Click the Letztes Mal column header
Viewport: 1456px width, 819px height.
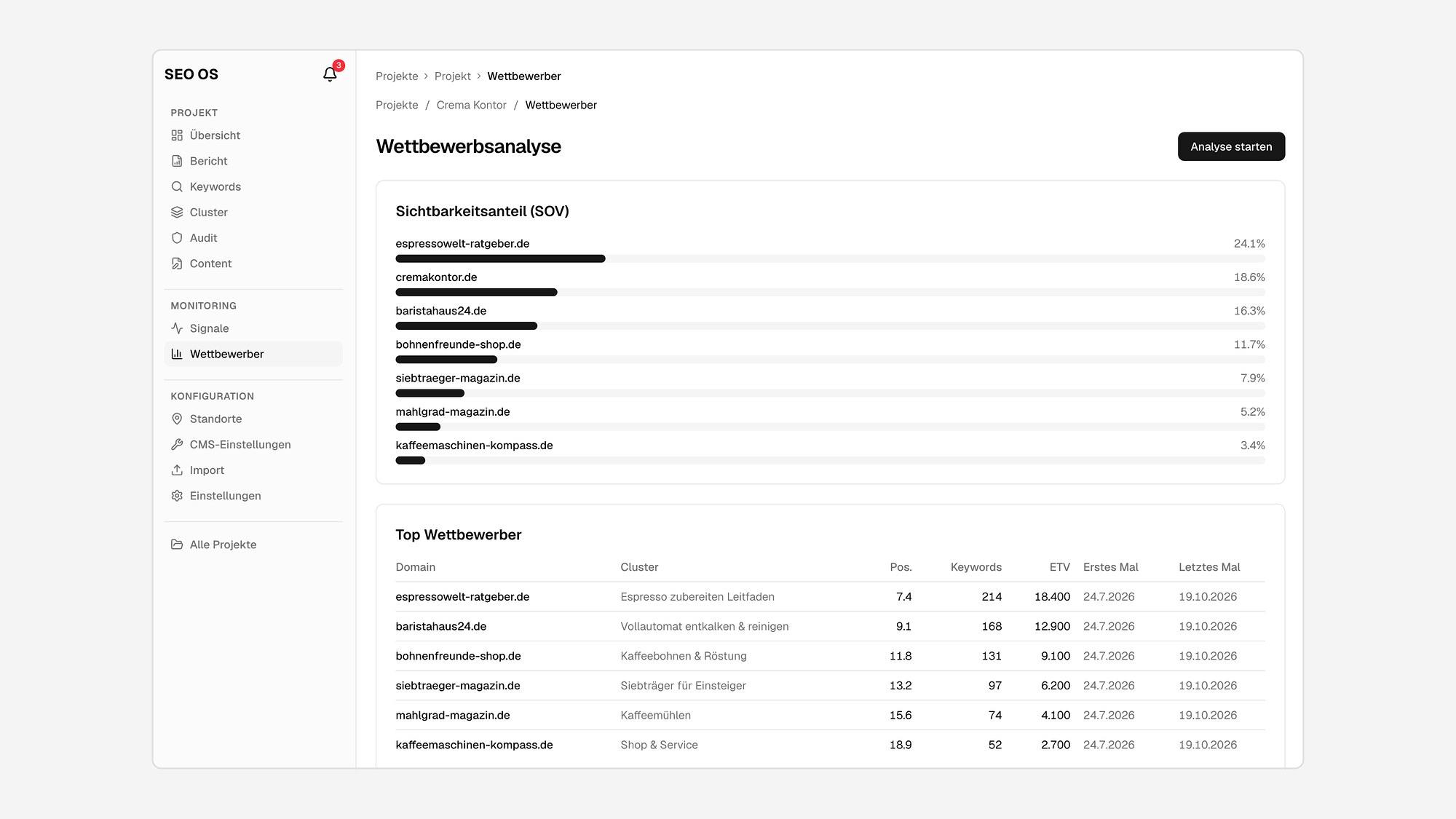pos(1209,567)
